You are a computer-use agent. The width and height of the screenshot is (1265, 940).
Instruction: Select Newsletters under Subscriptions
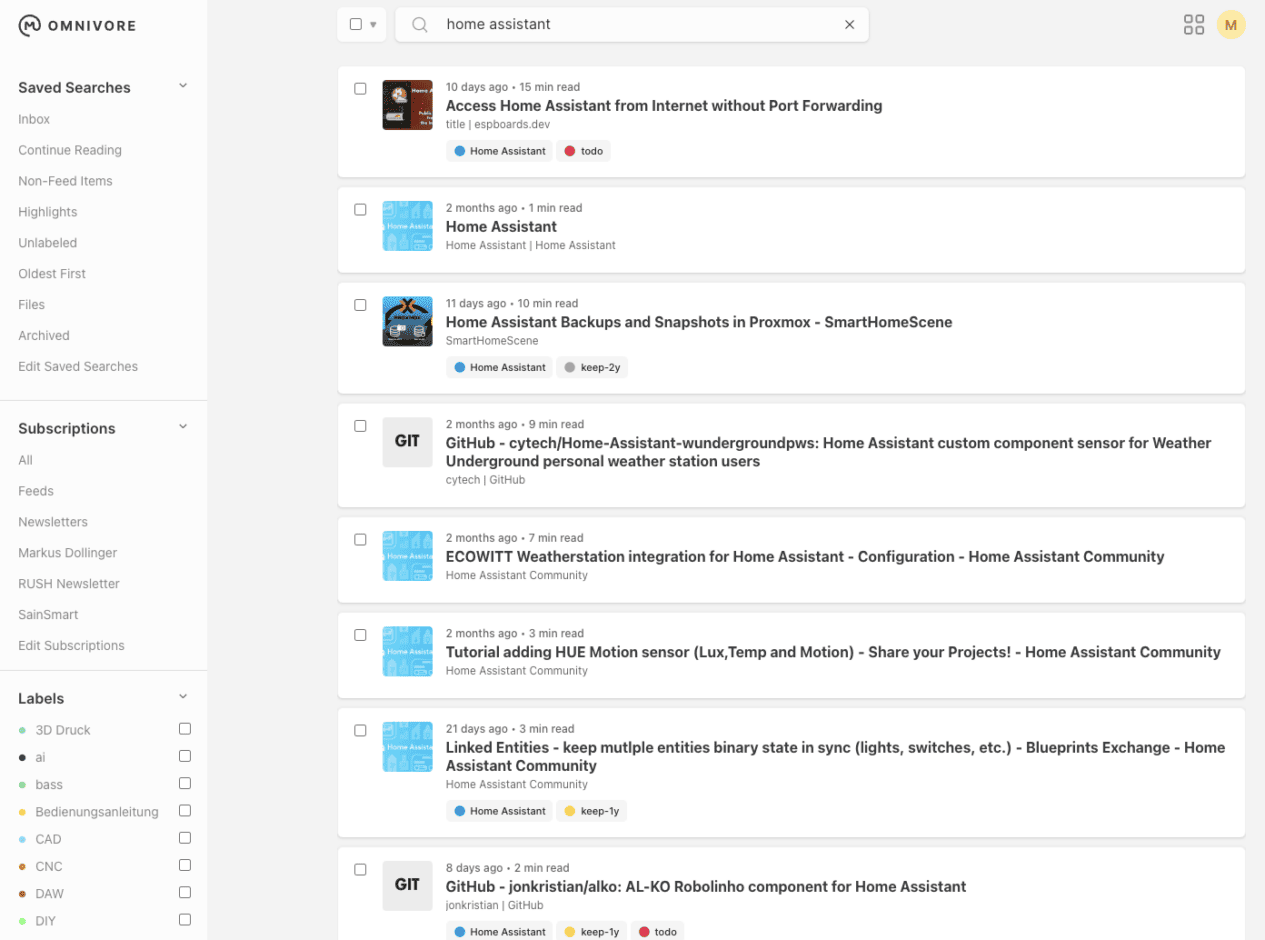(x=53, y=522)
